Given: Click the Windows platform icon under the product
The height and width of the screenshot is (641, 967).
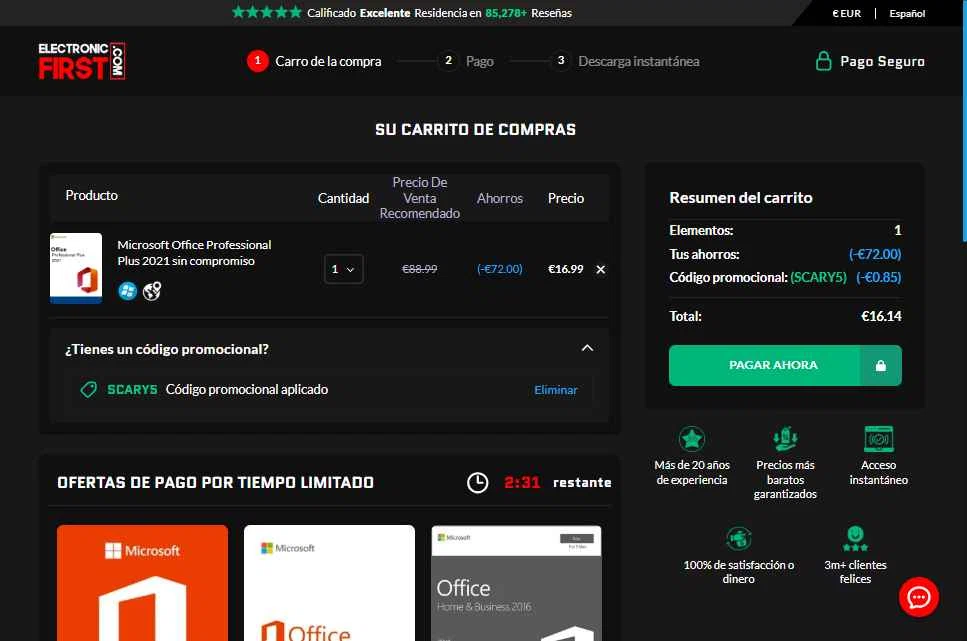Looking at the screenshot, I should (128, 291).
